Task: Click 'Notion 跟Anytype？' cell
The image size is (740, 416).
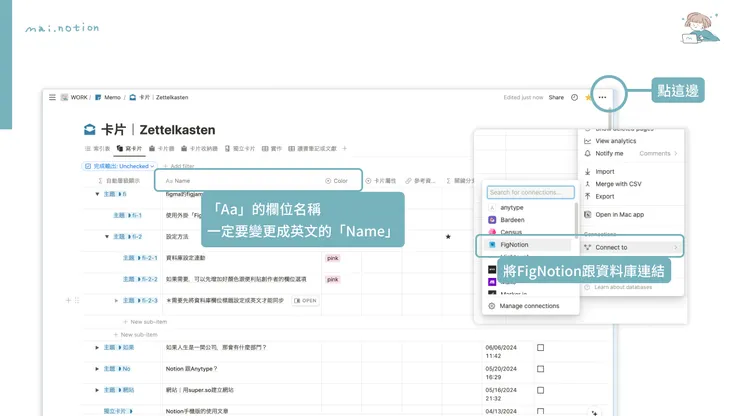Action: (192, 369)
